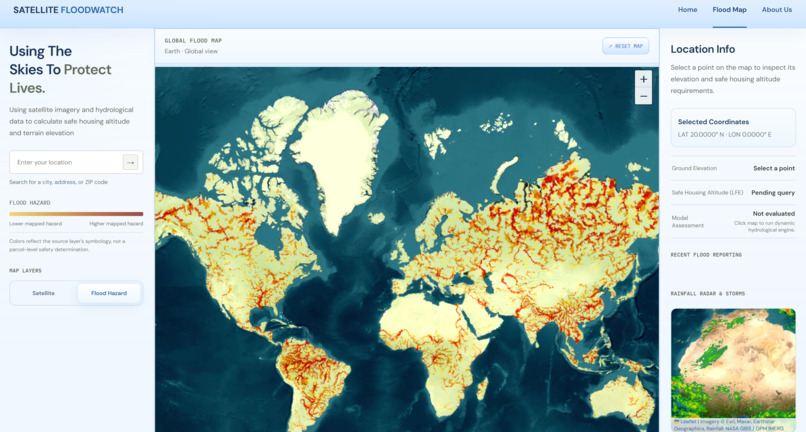
Task: Click the Leaflet attribution link
Action: click(688, 422)
